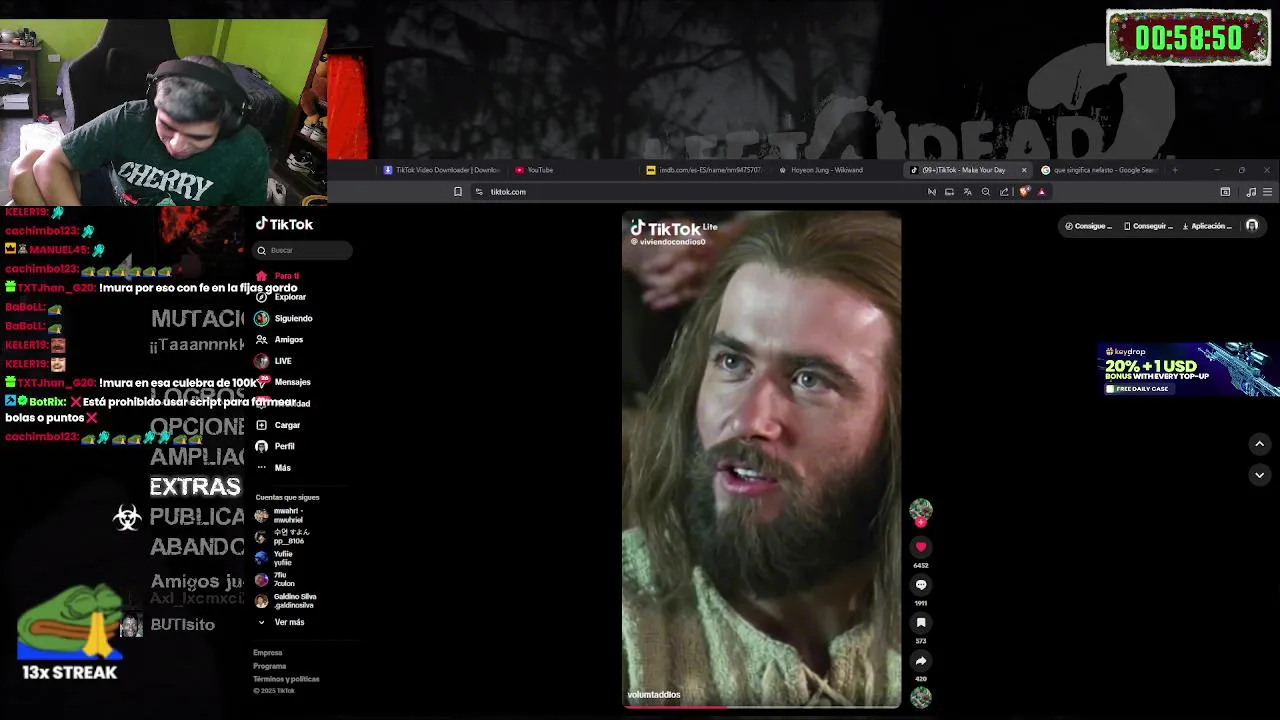The image size is (1280, 720).
Task: Open the Programa footer link
Action: pyautogui.click(x=269, y=666)
